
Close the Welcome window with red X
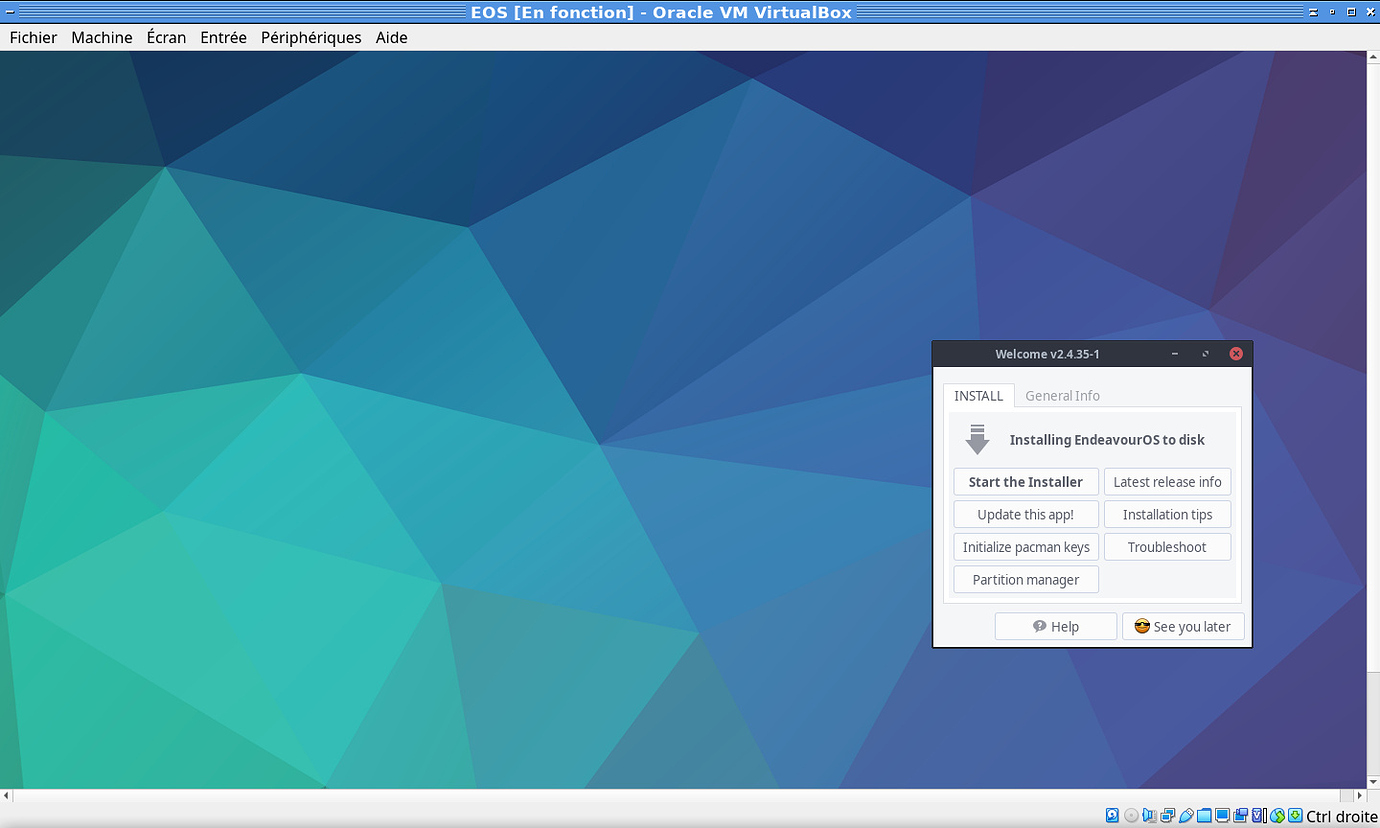pyautogui.click(x=1236, y=354)
